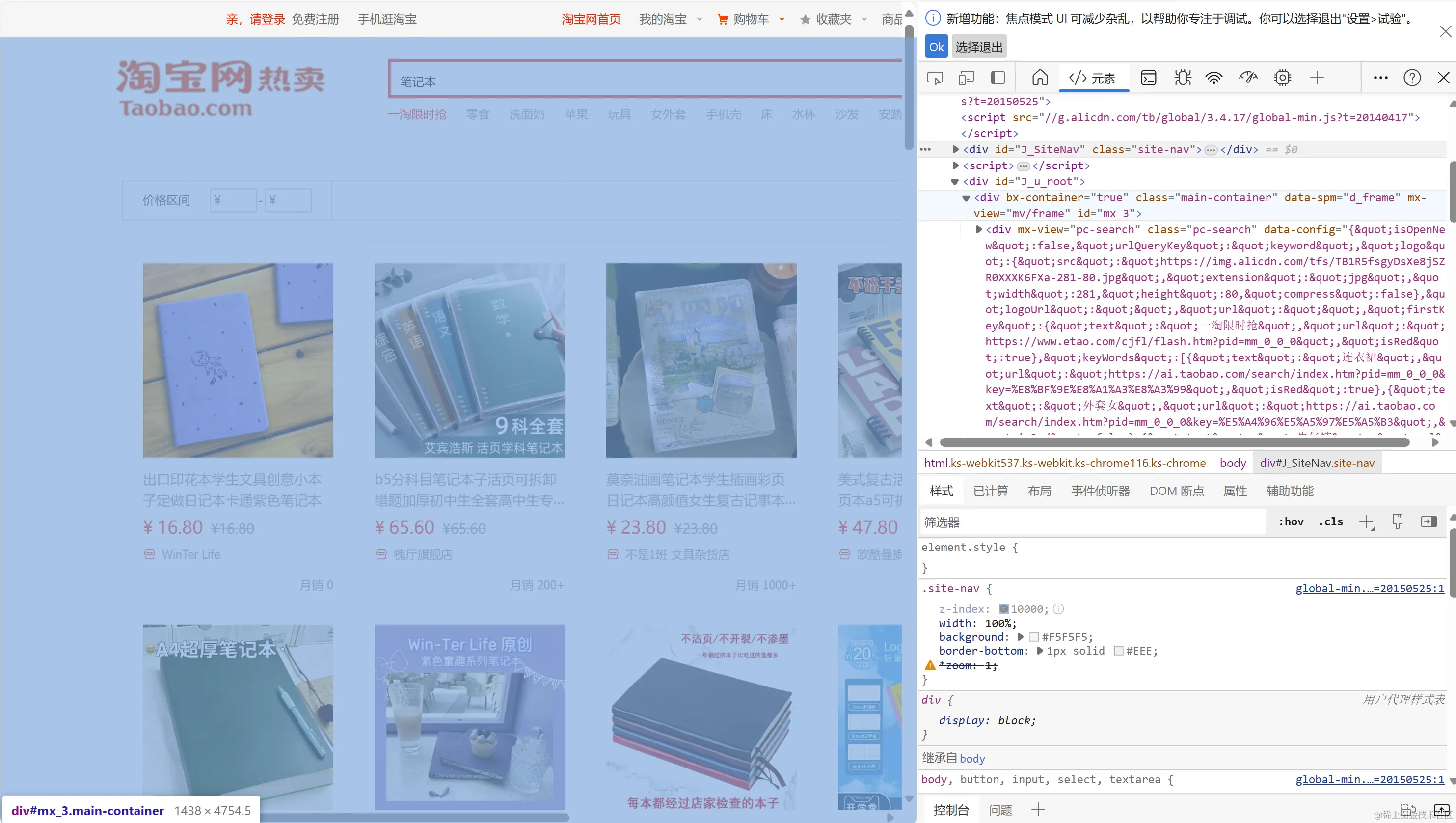
Task: Collapse the J_u_root div node
Action: pos(955,182)
